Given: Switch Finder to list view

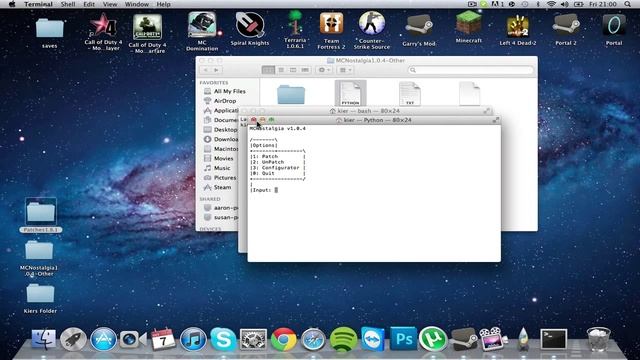Looking at the screenshot, I should (281, 70).
